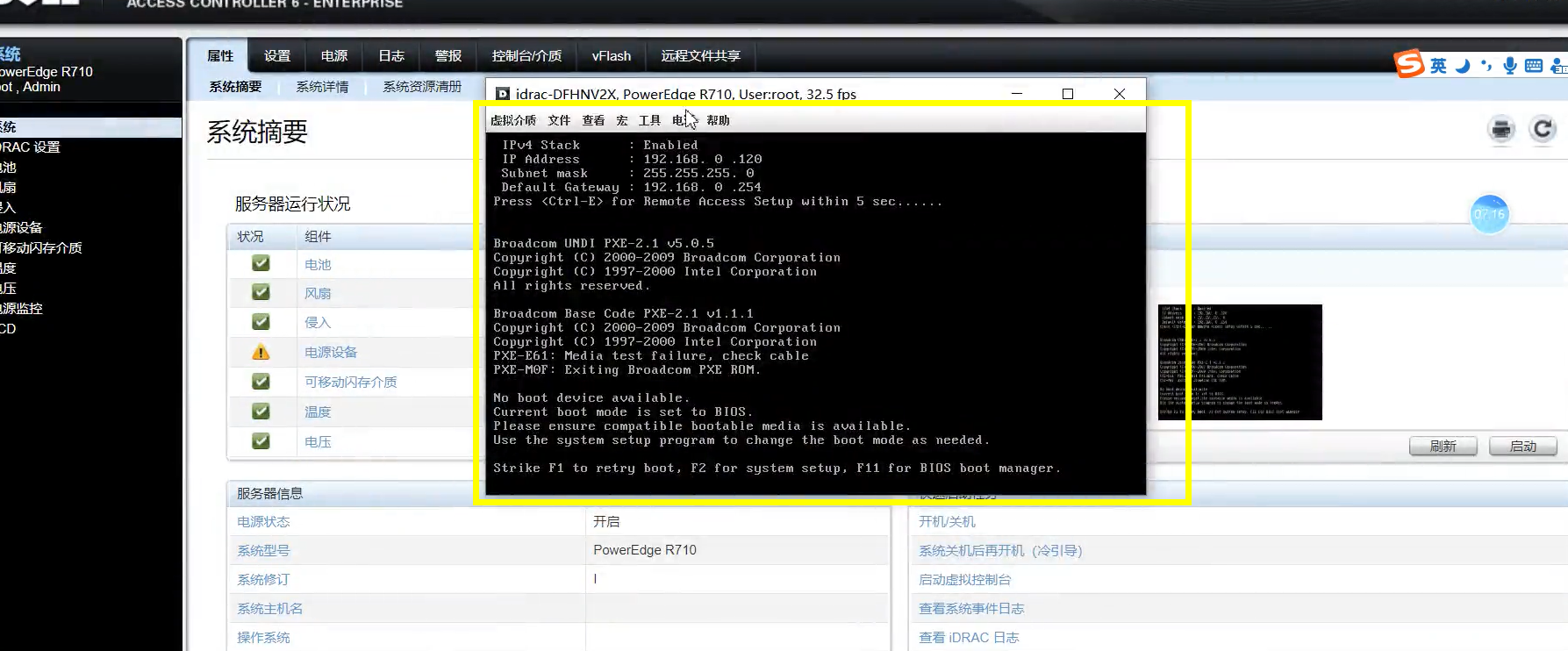Select the 系统详情 sub-tab
The height and width of the screenshot is (651, 1568).
322,87
